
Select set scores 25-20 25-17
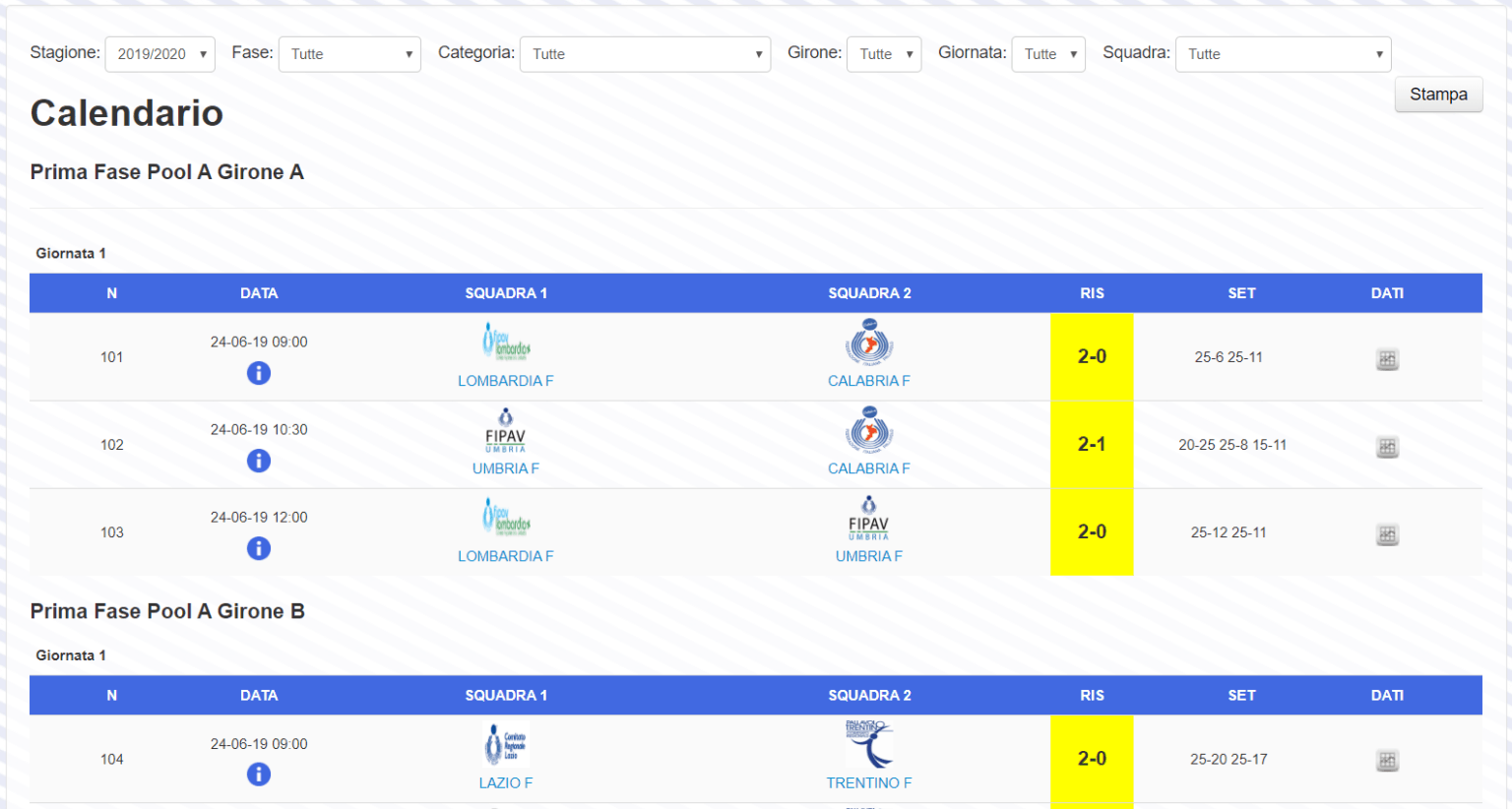pos(1228,760)
